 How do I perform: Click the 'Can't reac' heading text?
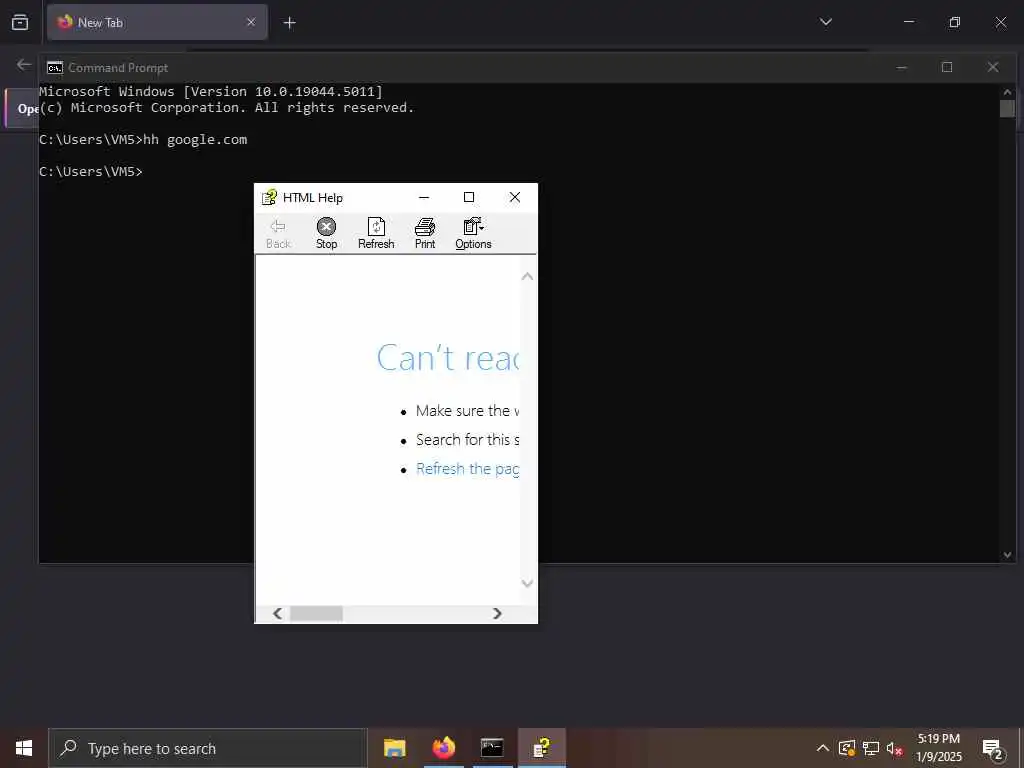[x=447, y=358]
